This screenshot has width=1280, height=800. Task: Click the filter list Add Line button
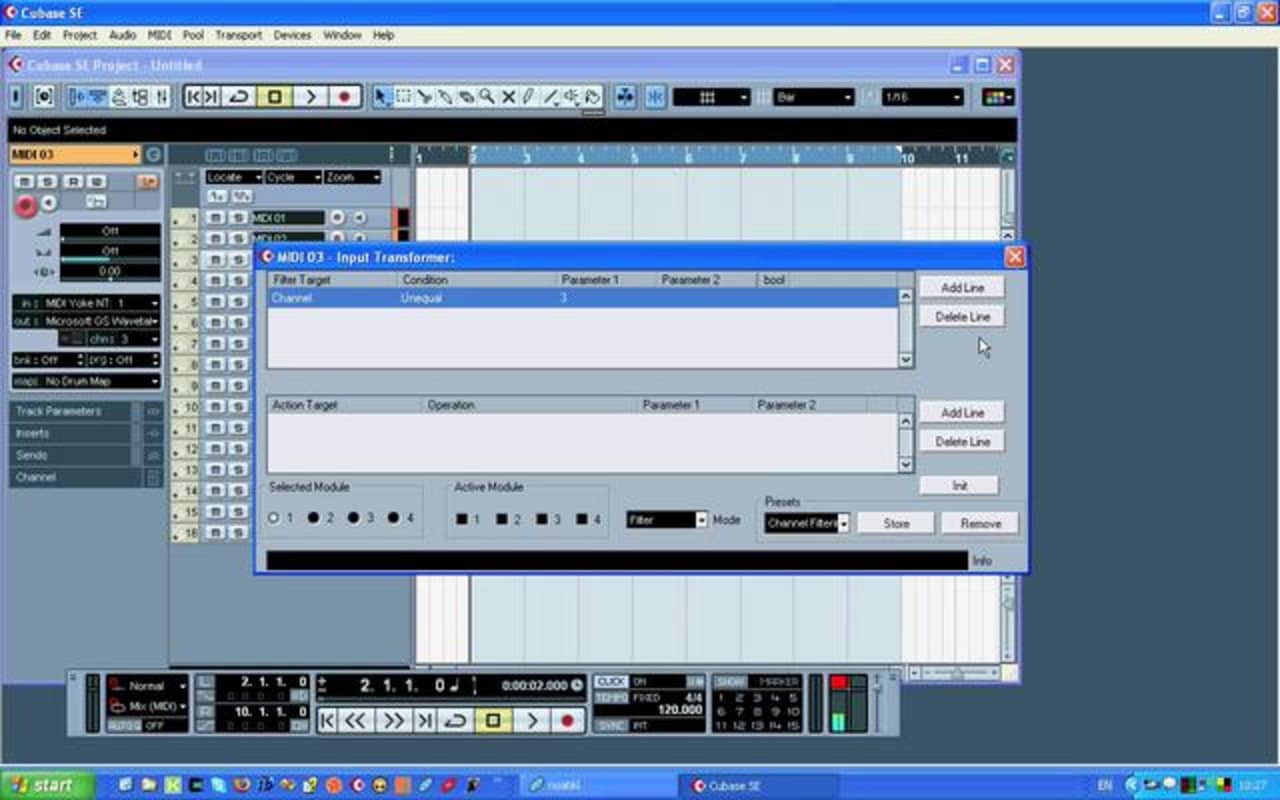tap(962, 287)
